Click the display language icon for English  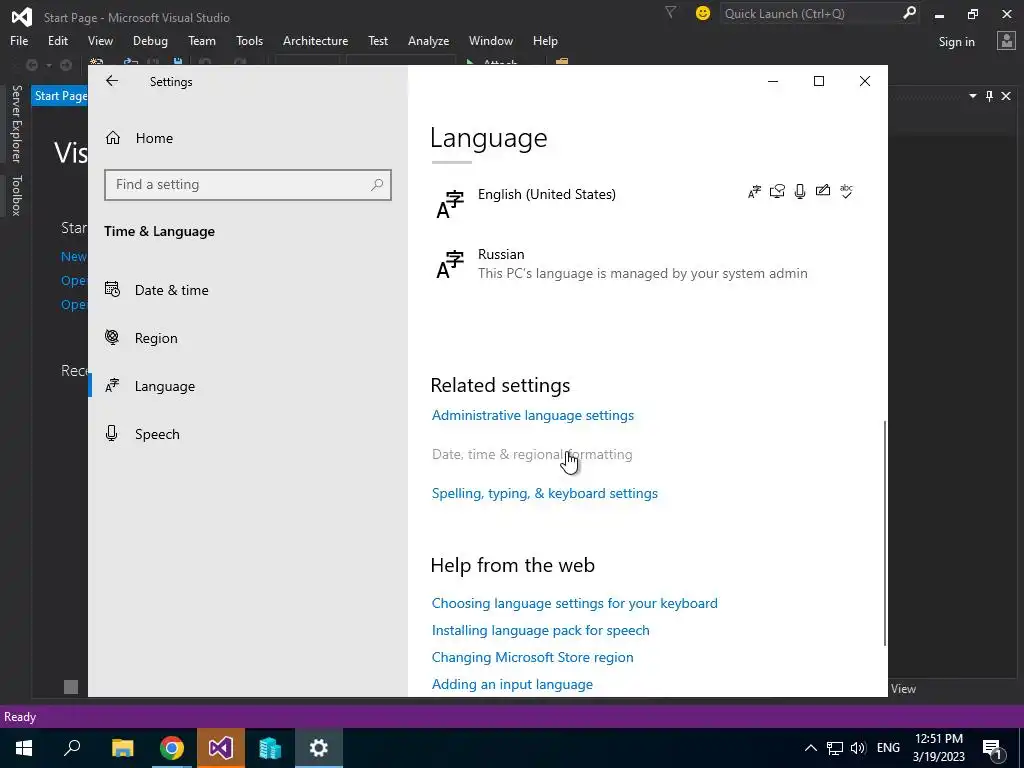tap(754, 192)
